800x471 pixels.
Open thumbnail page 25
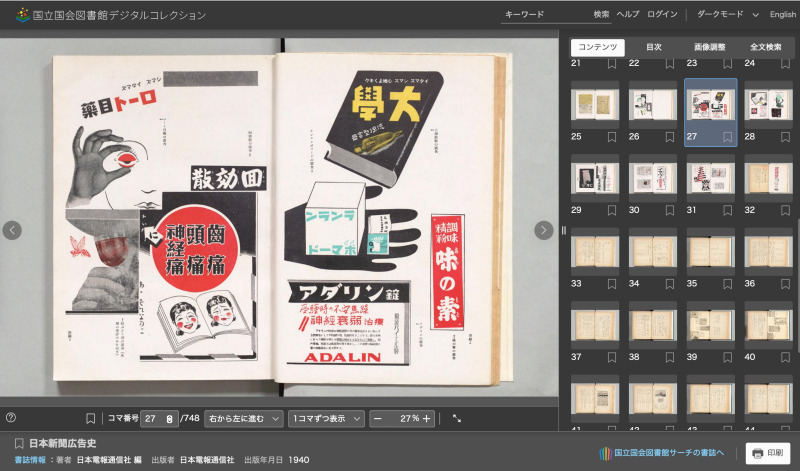tap(595, 104)
